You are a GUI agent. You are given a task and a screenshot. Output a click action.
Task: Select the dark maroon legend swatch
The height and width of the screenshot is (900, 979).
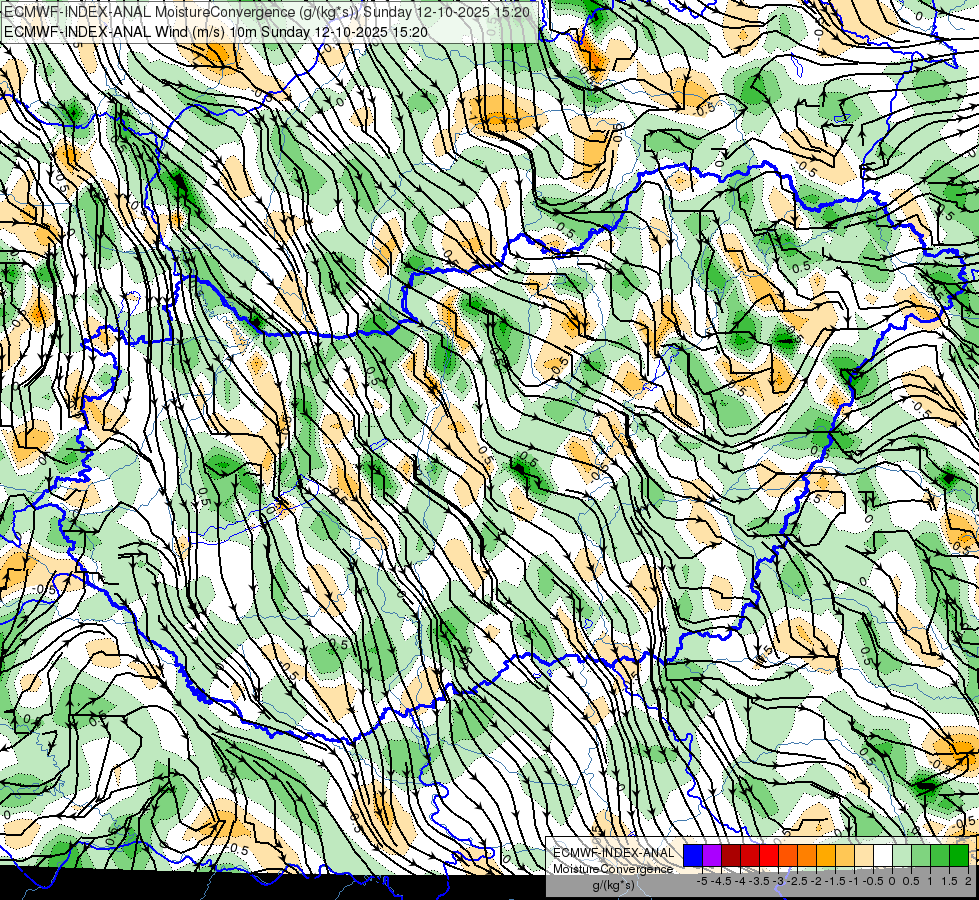731,856
